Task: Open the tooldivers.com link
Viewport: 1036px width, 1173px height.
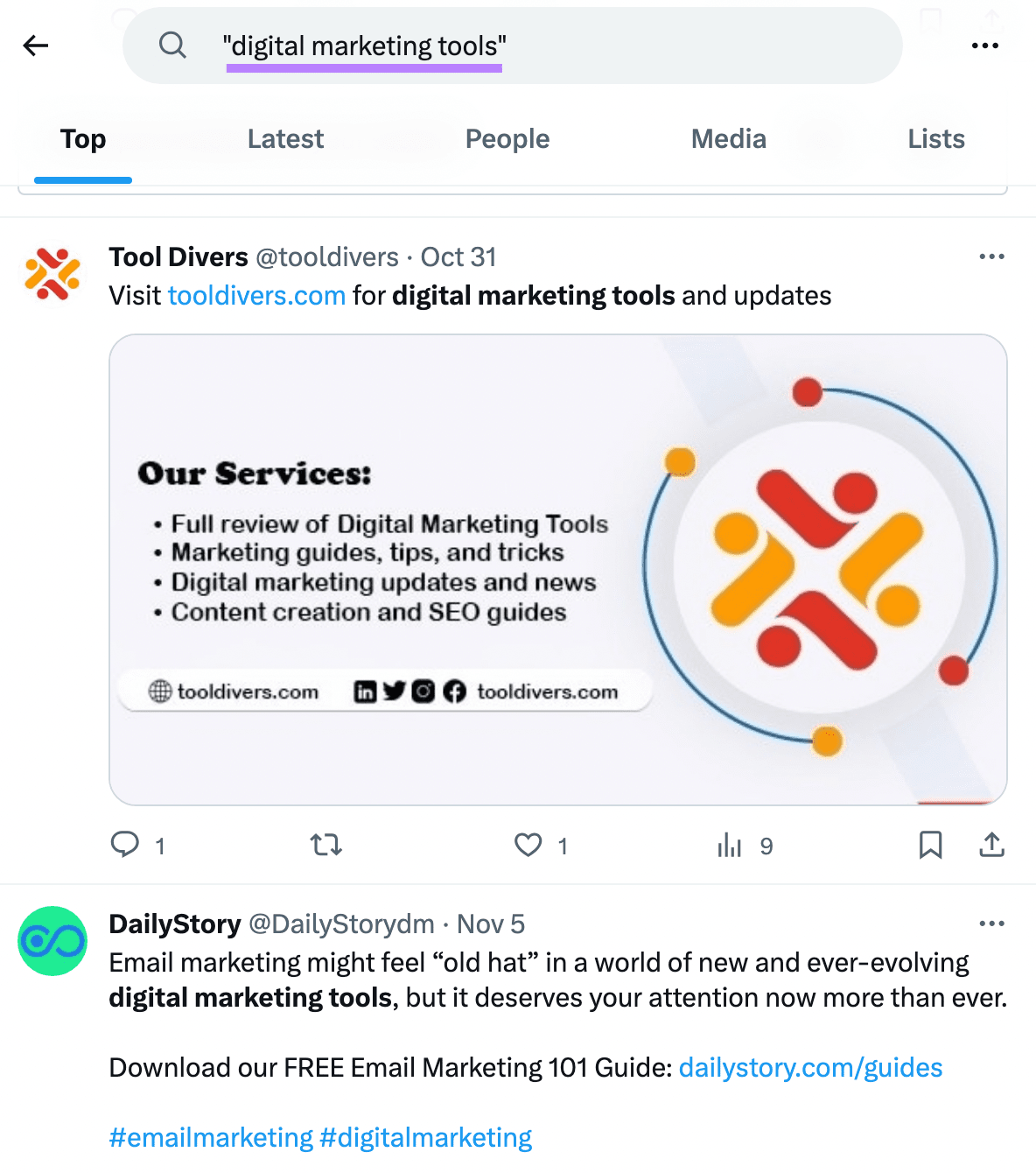Action: tap(256, 295)
